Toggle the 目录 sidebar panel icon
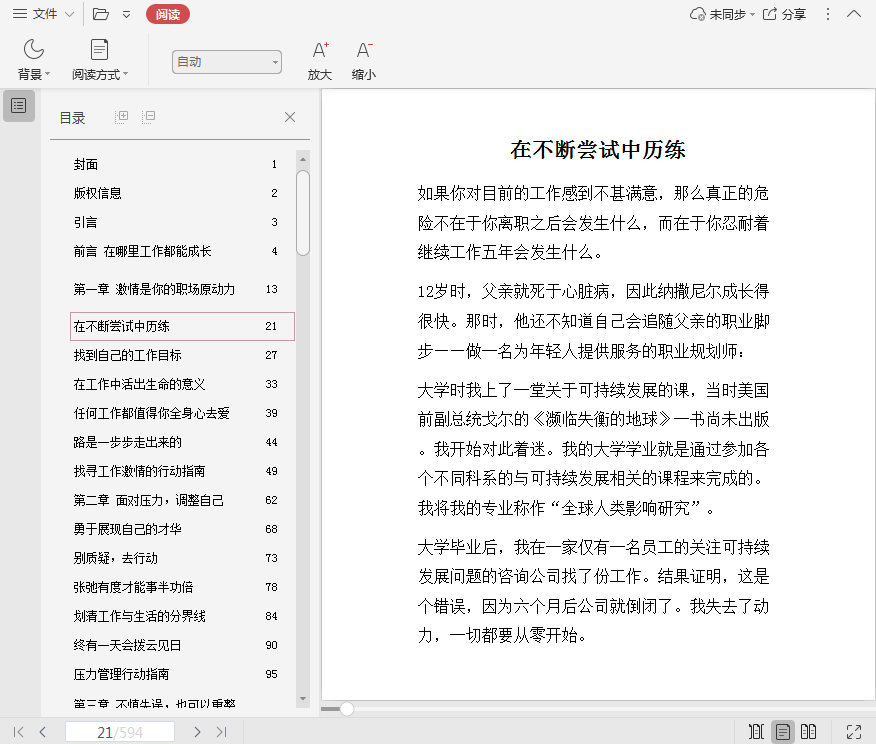The height and width of the screenshot is (744, 876). [x=19, y=106]
